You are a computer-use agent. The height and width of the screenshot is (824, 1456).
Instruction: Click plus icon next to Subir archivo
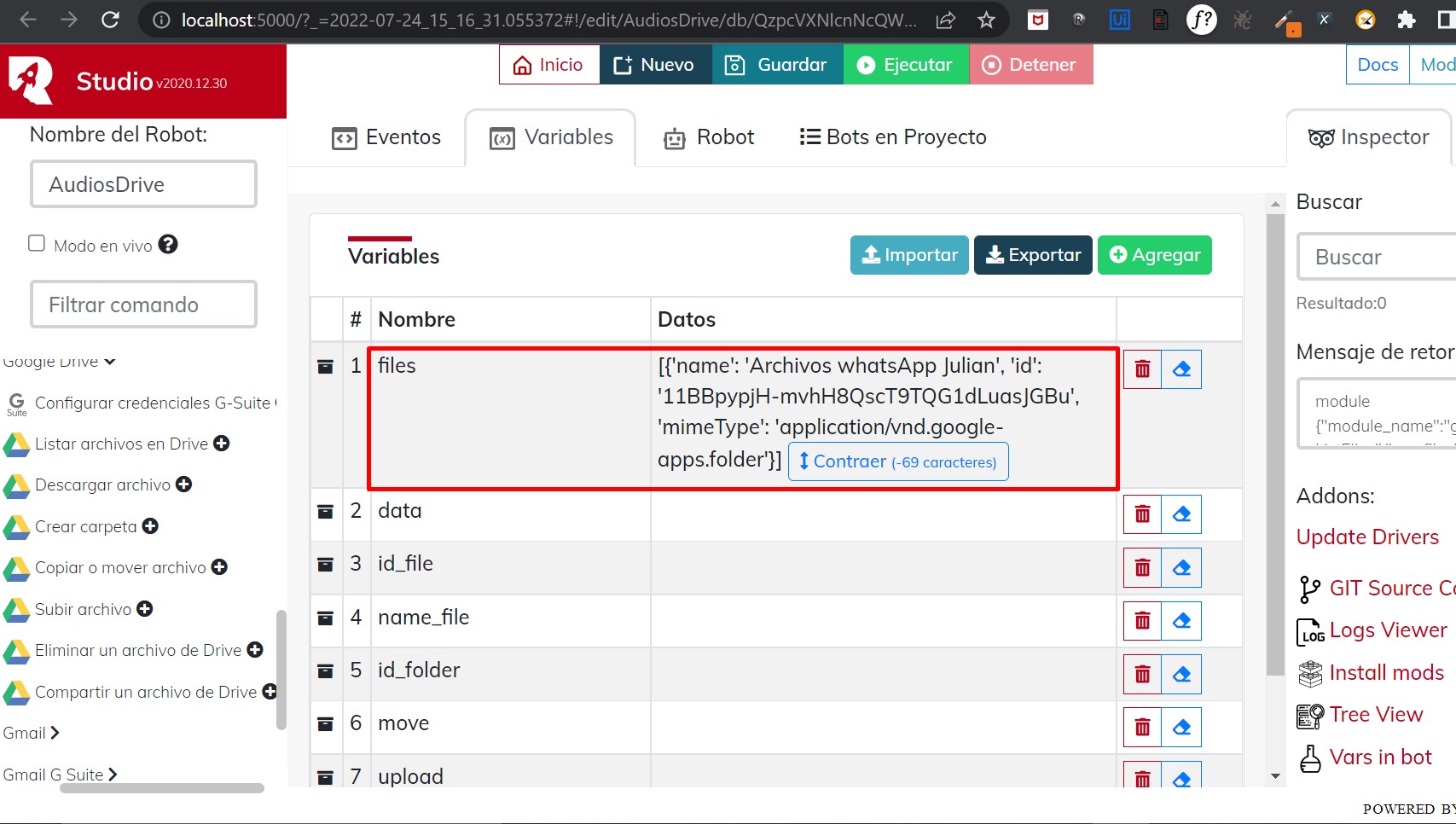[144, 609]
